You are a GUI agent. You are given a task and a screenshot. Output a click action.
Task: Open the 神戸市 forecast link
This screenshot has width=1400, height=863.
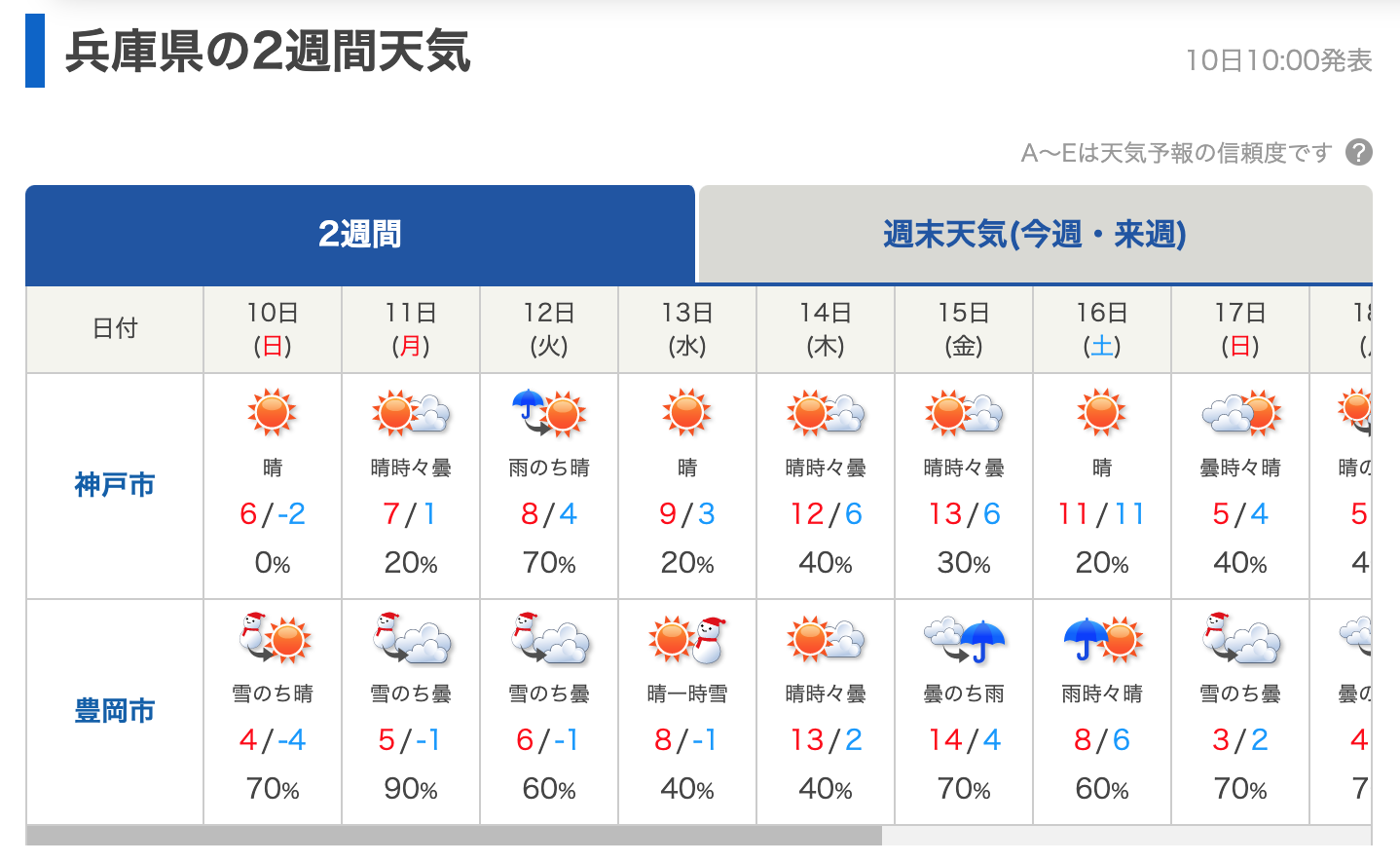(115, 484)
